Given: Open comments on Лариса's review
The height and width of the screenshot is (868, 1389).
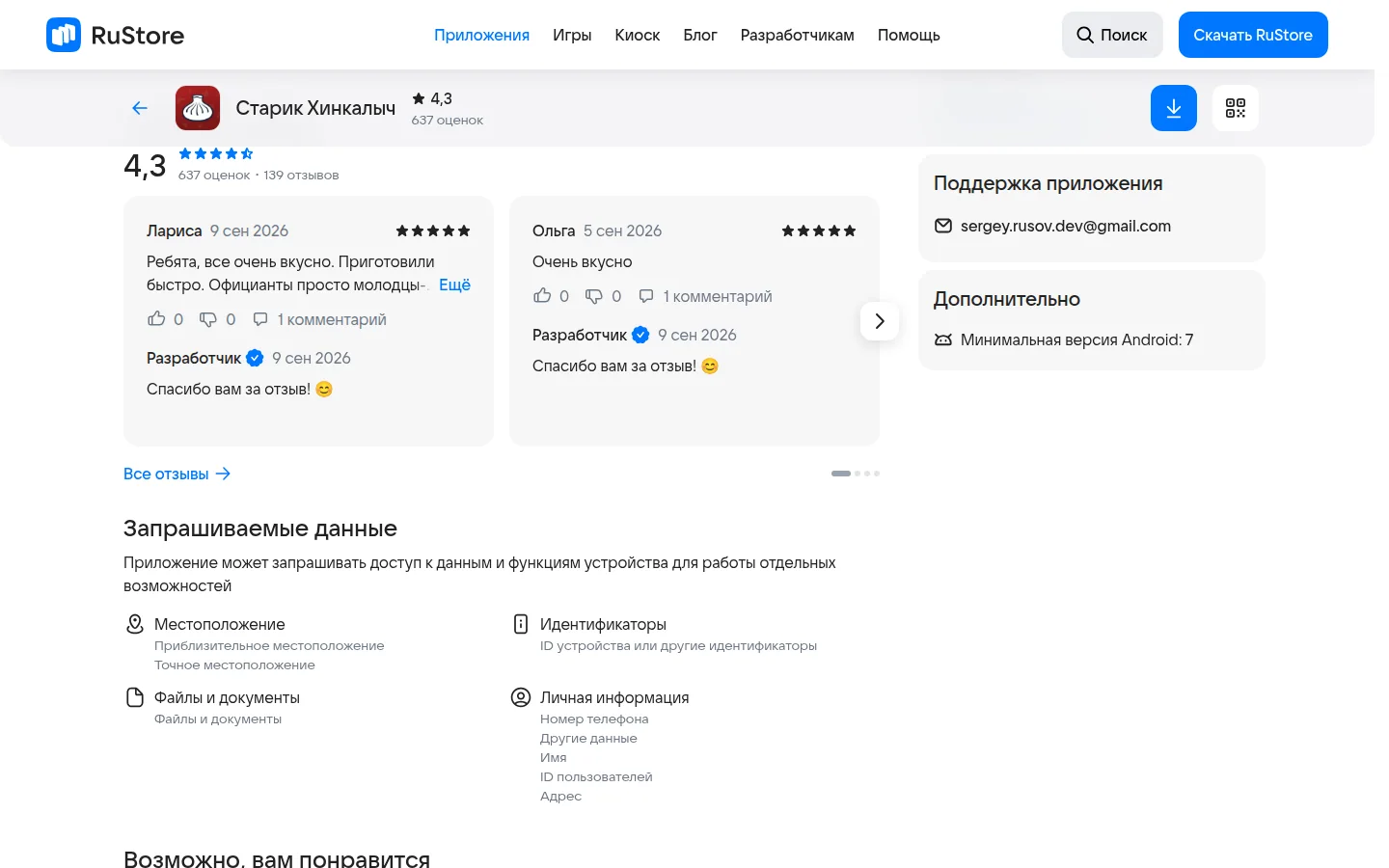Looking at the screenshot, I should tap(319, 319).
